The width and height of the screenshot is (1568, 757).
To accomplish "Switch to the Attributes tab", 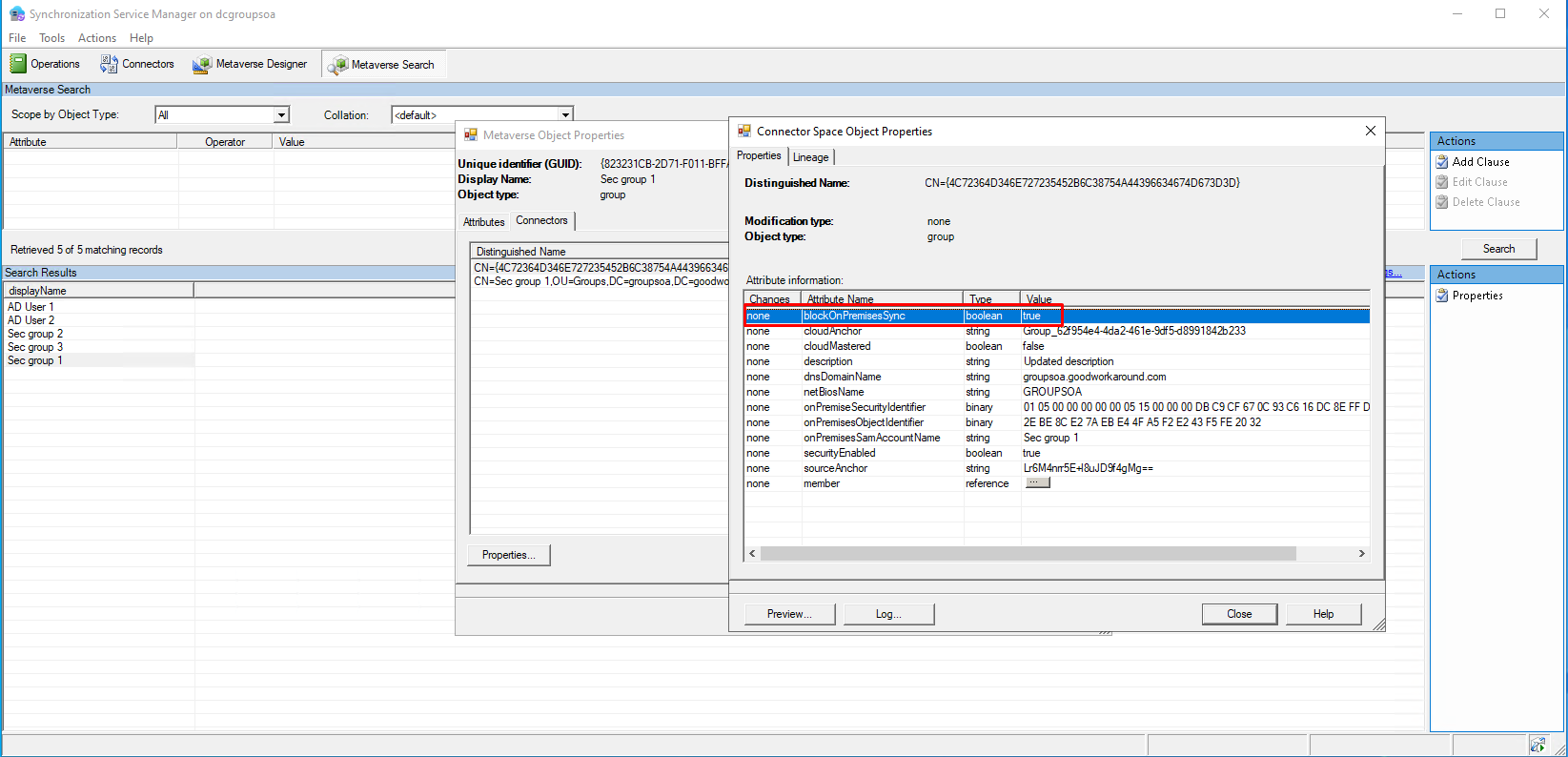I will tap(483, 222).
